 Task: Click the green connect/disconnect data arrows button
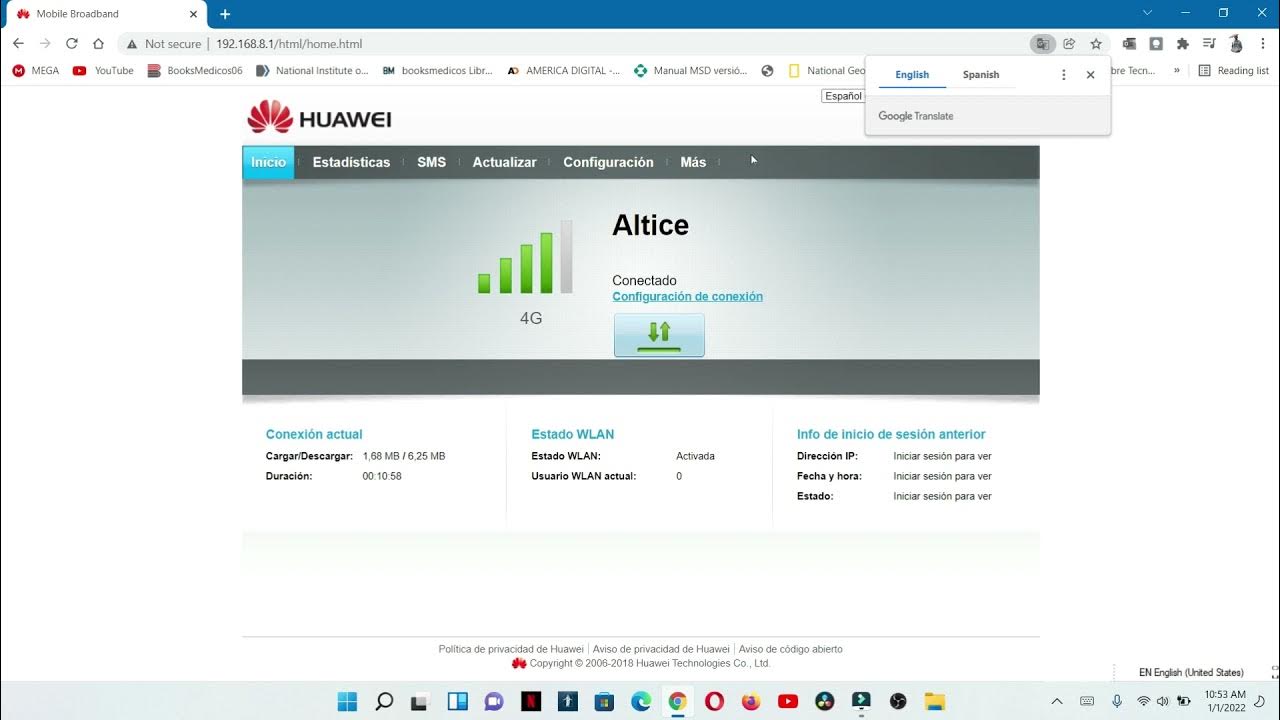[659, 335]
